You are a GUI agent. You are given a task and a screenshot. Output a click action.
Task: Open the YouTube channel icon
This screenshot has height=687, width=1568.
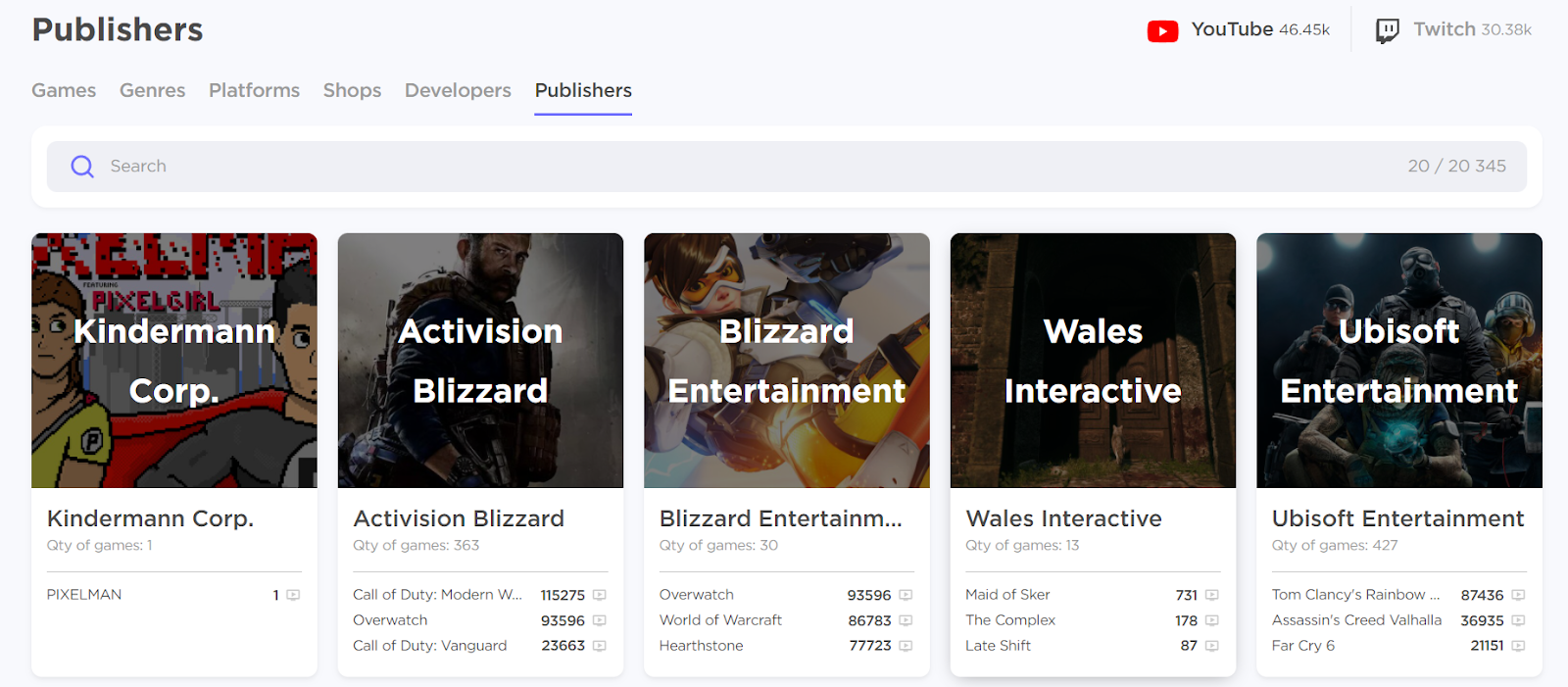[1162, 31]
